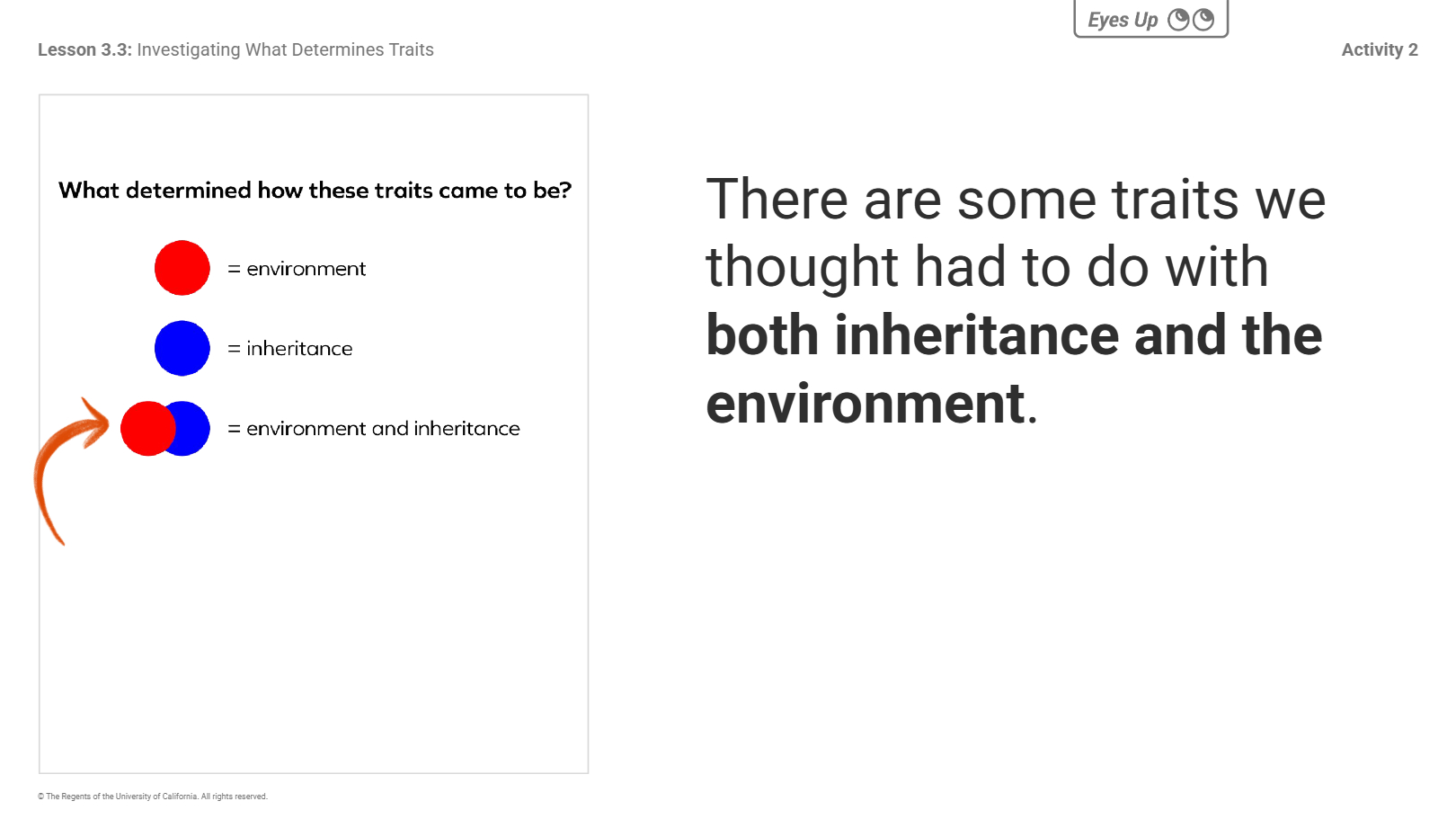Click the Eyes Up badge
This screenshot has height=819, width=1456.
[x=1150, y=19]
